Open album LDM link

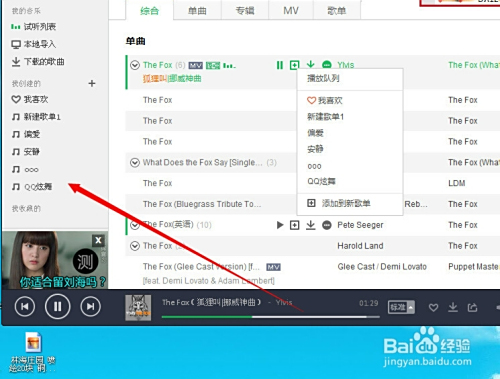point(457,183)
